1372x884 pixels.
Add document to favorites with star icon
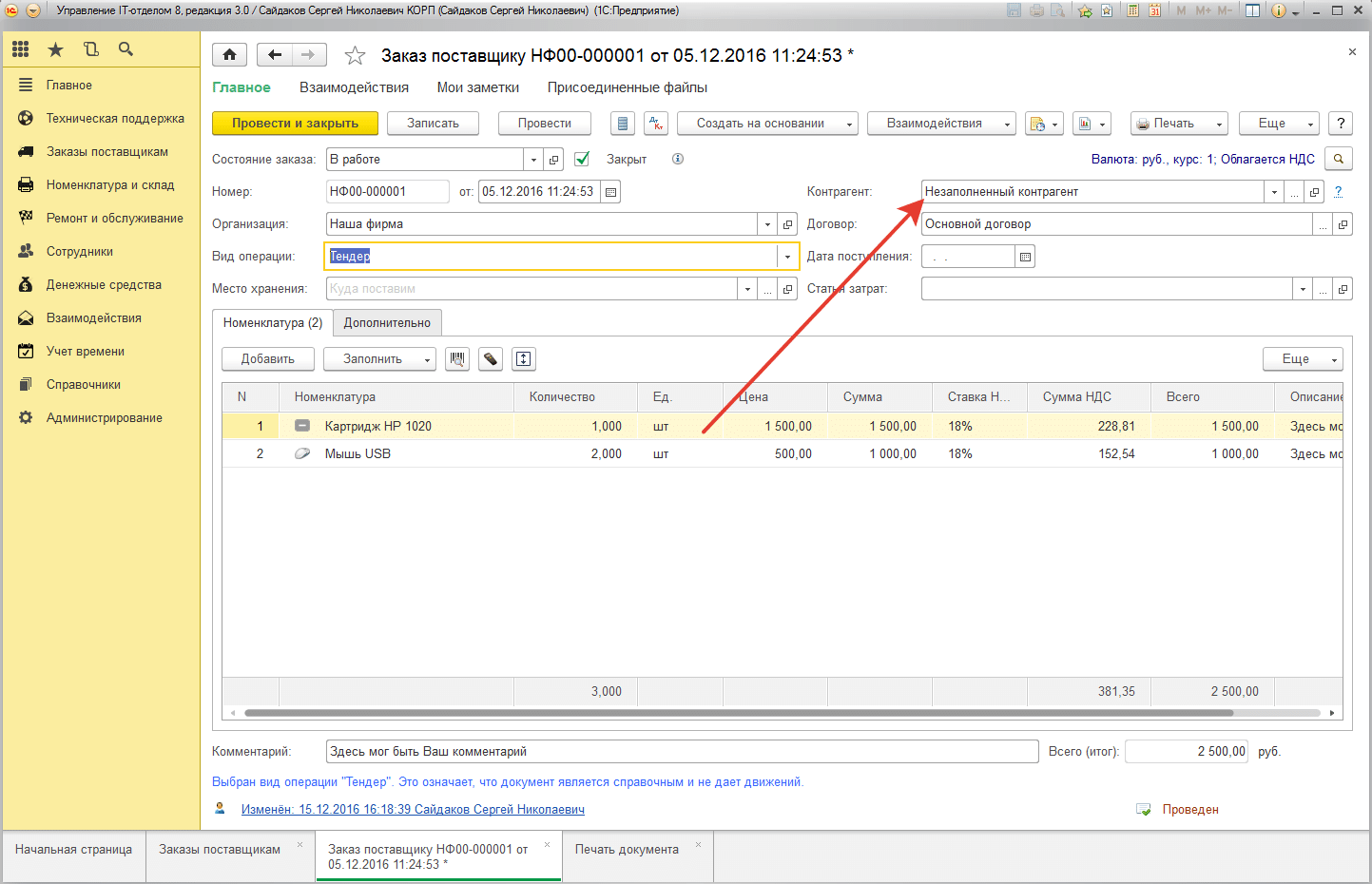[355, 56]
